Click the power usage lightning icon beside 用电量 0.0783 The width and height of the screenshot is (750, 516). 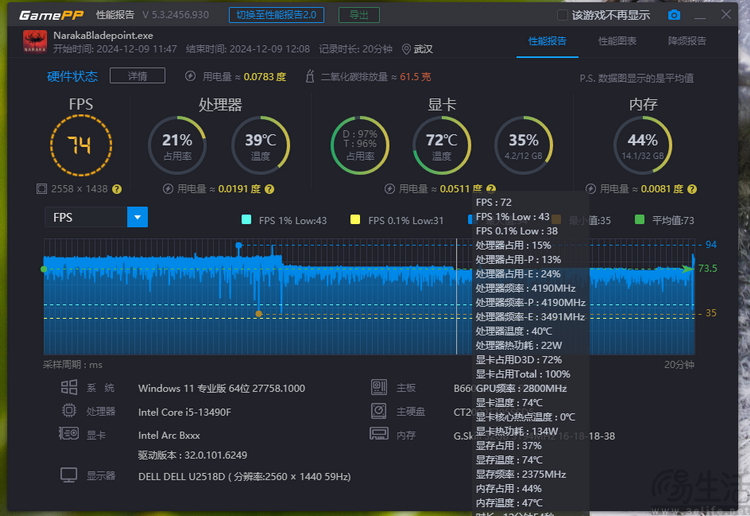pos(190,76)
